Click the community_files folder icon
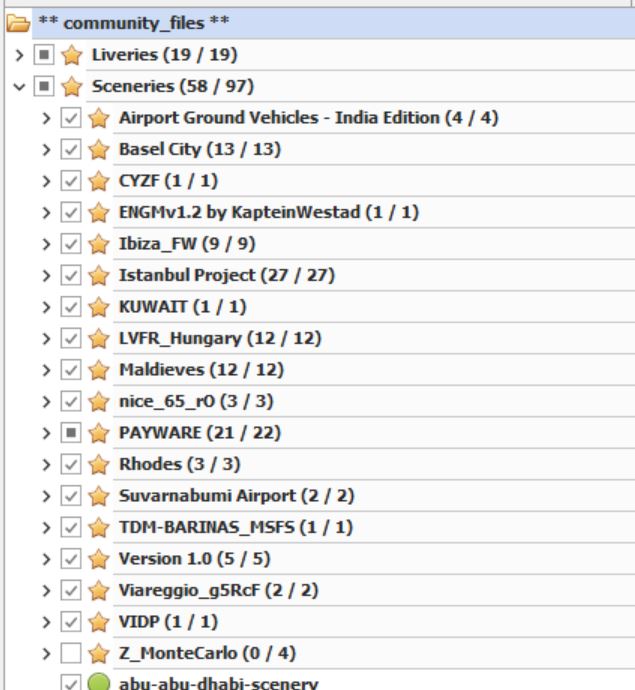The width and height of the screenshot is (635, 690). tap(18, 23)
